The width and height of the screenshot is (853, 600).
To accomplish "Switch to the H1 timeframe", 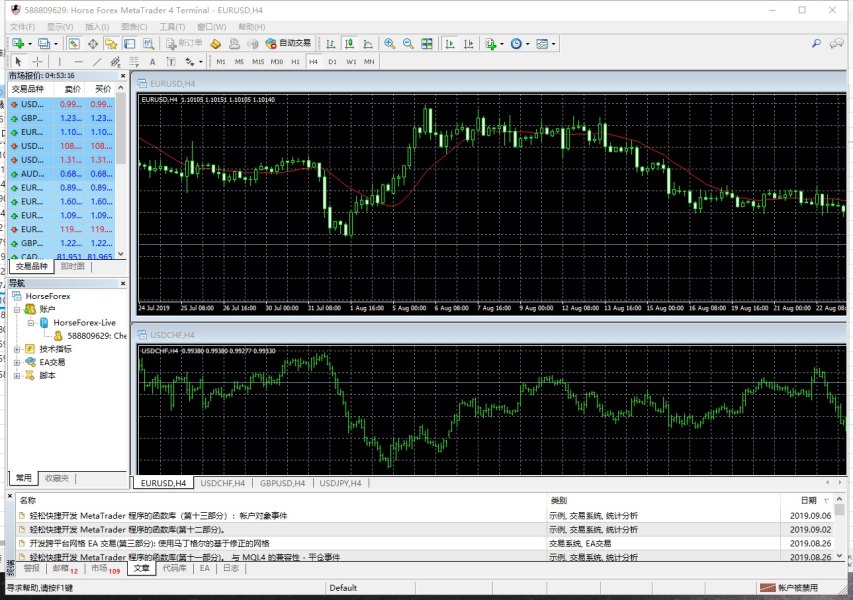I will click(x=294, y=62).
